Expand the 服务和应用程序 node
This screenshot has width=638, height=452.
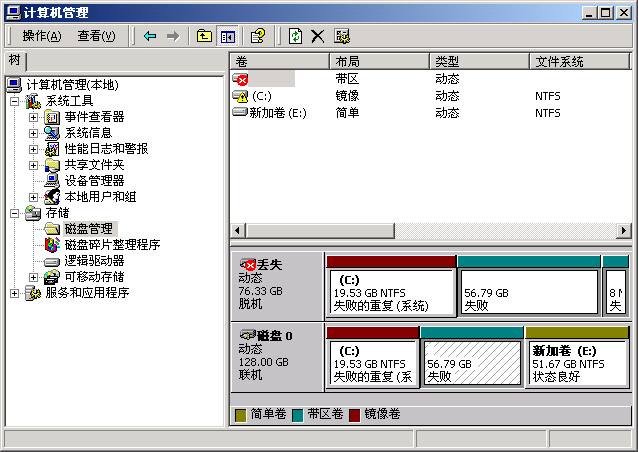(15, 293)
